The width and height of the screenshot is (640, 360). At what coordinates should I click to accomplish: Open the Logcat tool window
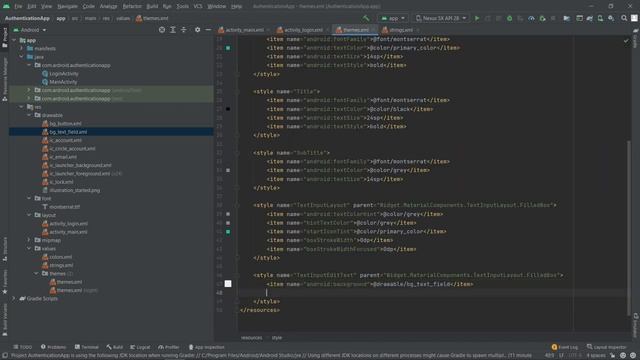click(140, 347)
